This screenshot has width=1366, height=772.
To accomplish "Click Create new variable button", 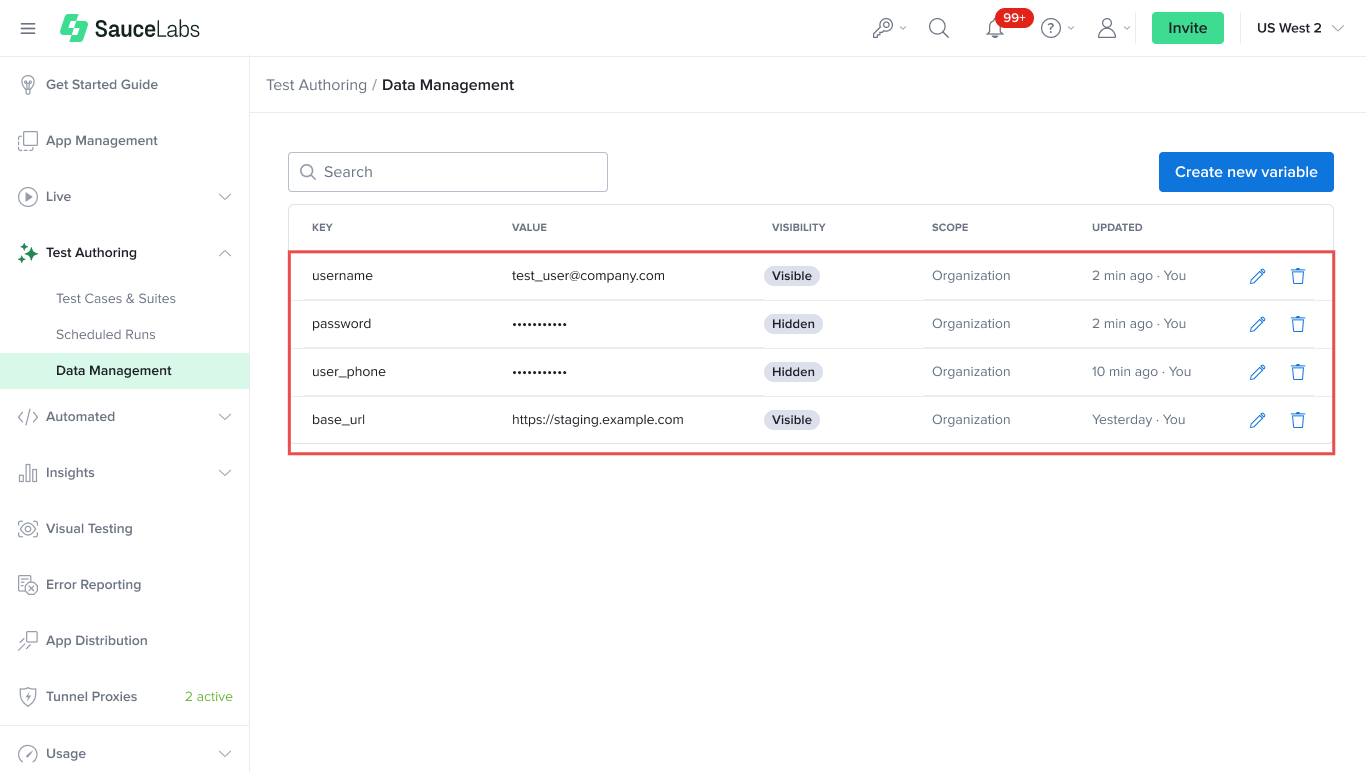I will (x=1246, y=172).
